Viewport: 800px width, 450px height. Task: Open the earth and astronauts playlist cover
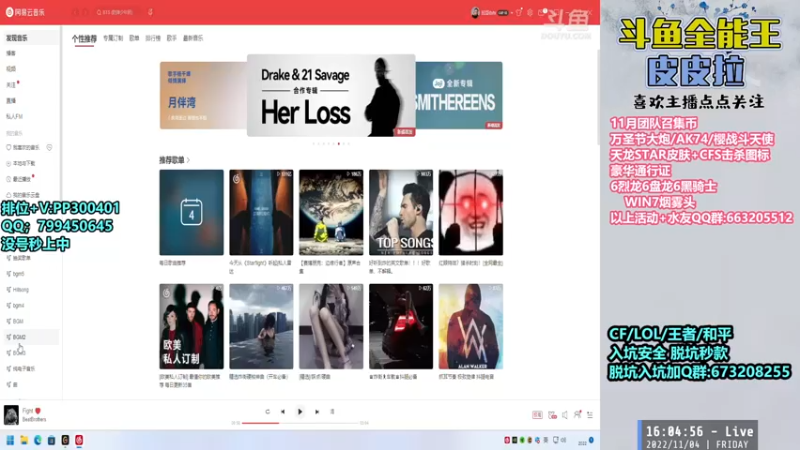(331, 212)
